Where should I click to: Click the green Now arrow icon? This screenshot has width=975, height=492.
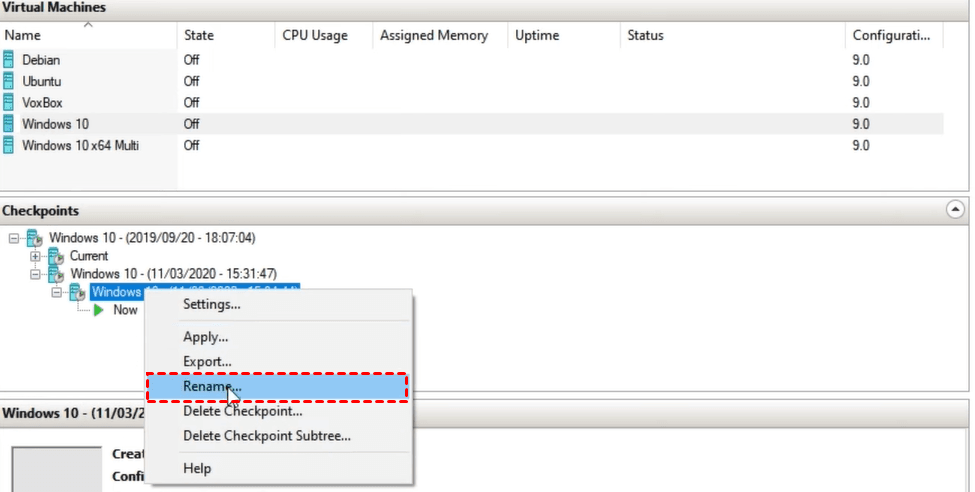(99, 310)
